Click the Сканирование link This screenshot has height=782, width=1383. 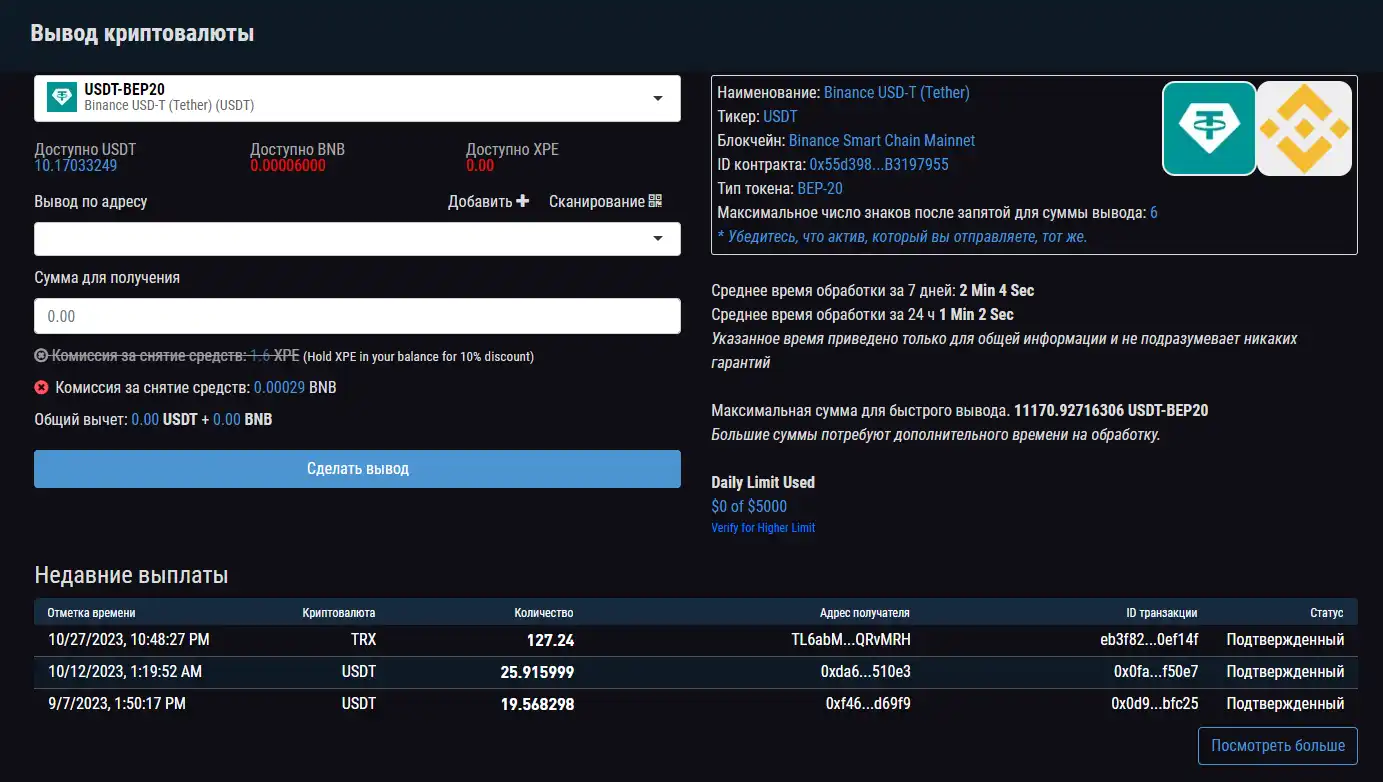click(605, 201)
